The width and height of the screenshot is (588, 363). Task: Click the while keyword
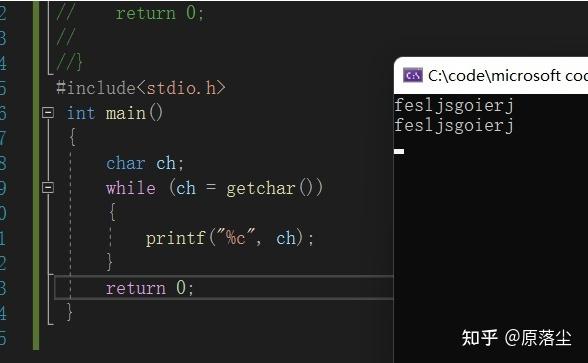[130, 188]
